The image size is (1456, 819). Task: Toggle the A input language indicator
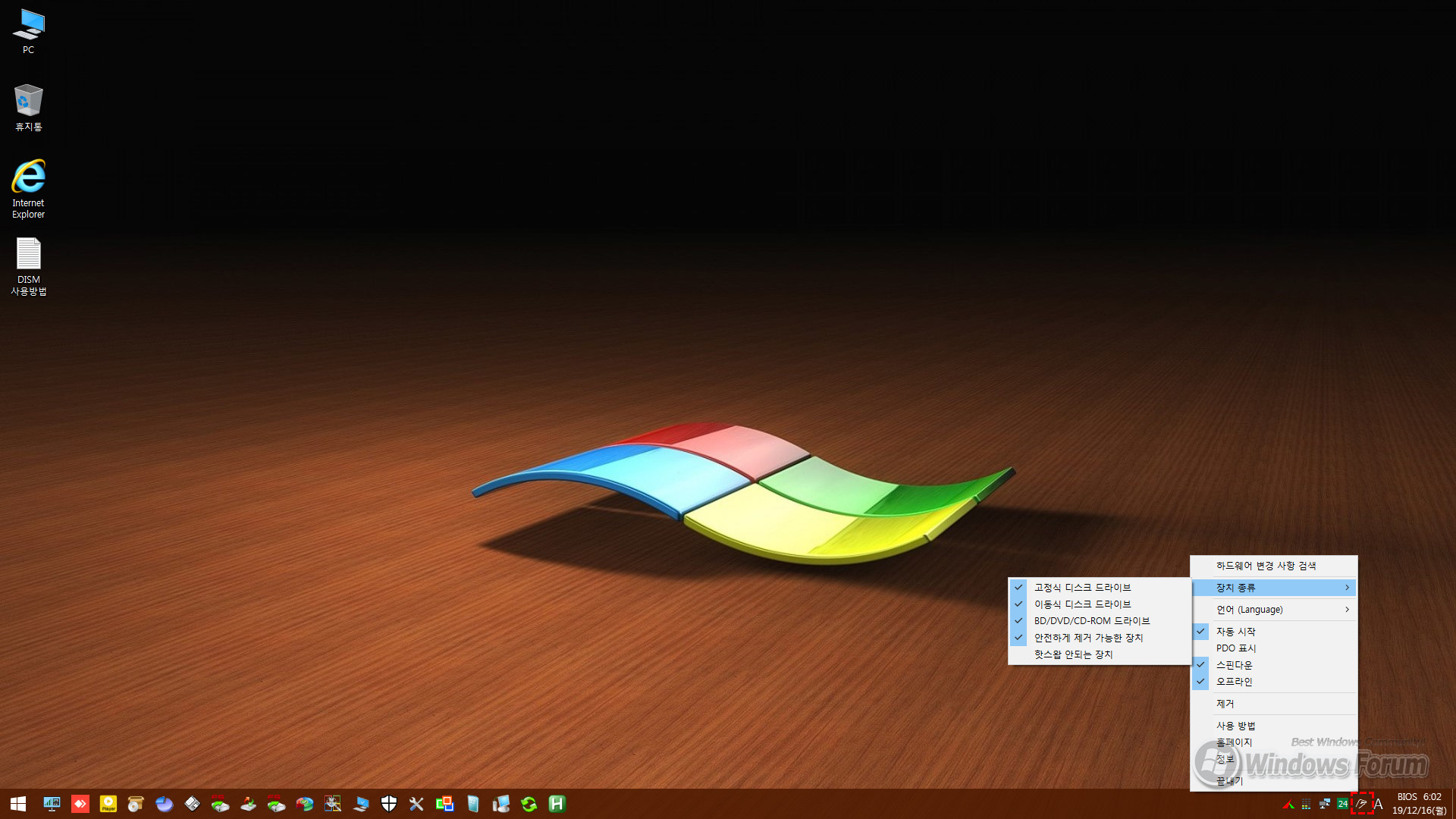point(1379,804)
